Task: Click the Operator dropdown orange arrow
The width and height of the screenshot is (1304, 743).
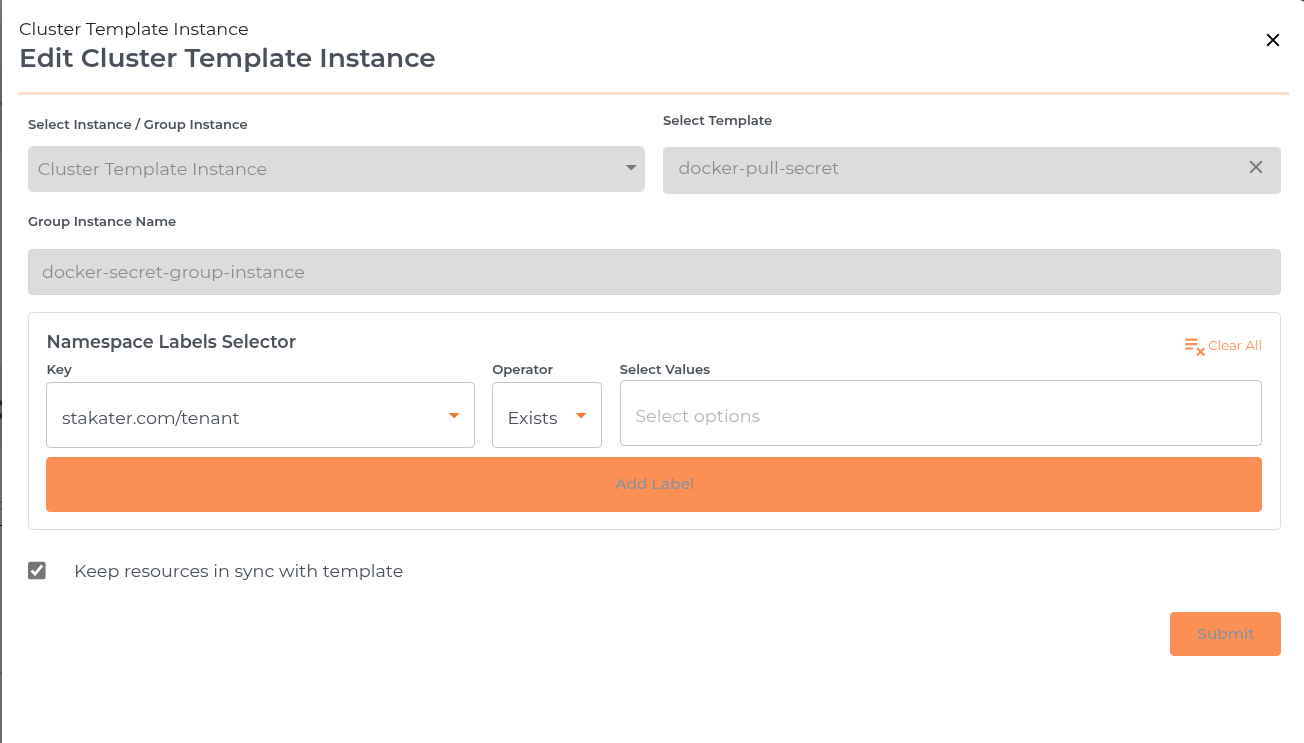Action: coord(581,416)
